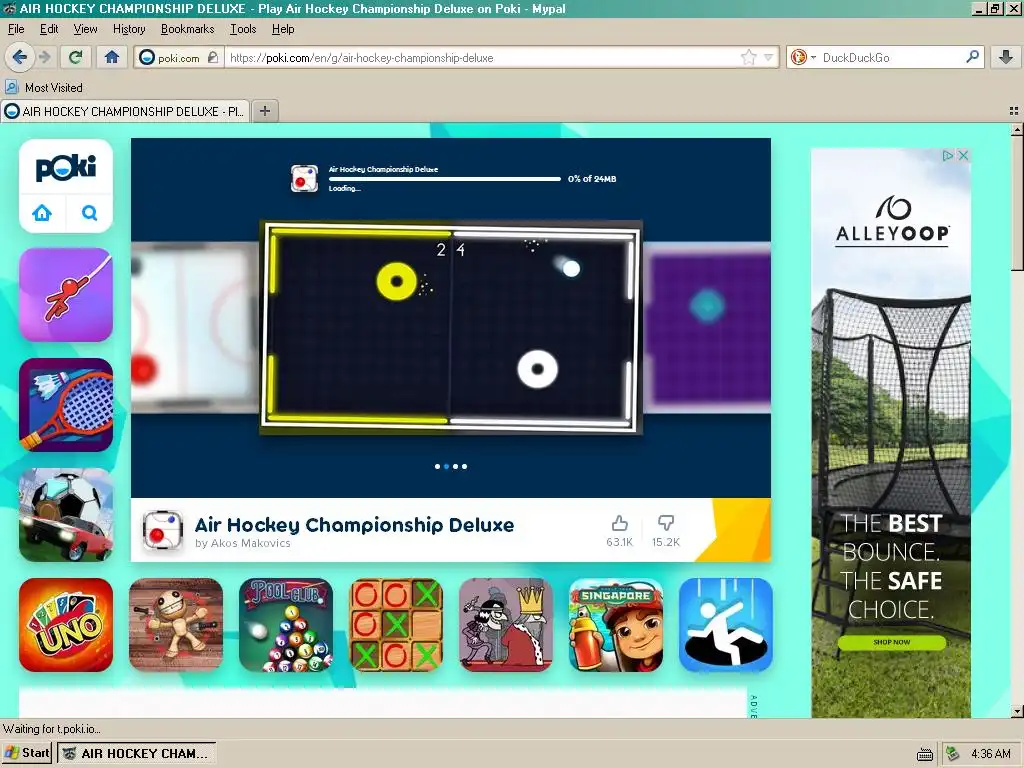Open the Bookmarks menu
This screenshot has width=1024, height=768.
[x=187, y=29]
